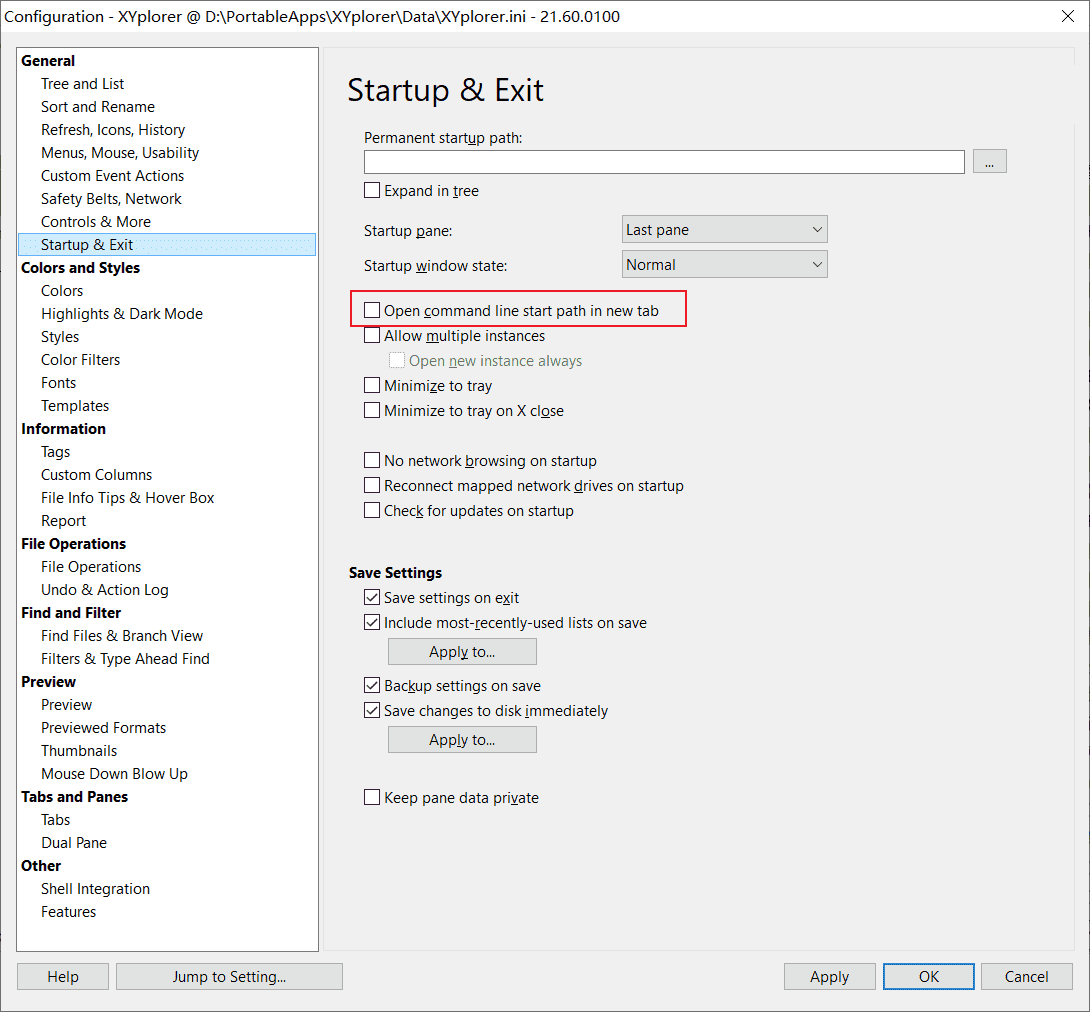This screenshot has height=1012, width=1090.
Task: Open the Help button
Action: coord(63,977)
